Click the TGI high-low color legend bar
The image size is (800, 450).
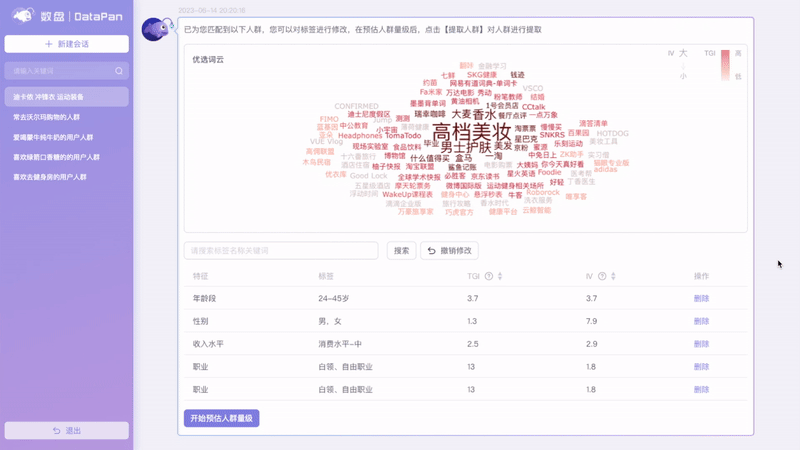coord(725,65)
